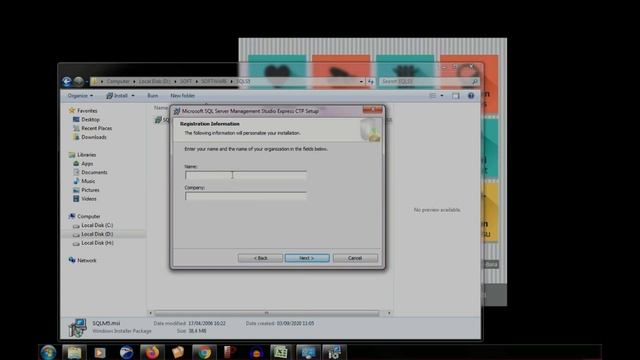Open the Install dropdown arrow
The width and height of the screenshot is (640, 360).
(x=133, y=96)
